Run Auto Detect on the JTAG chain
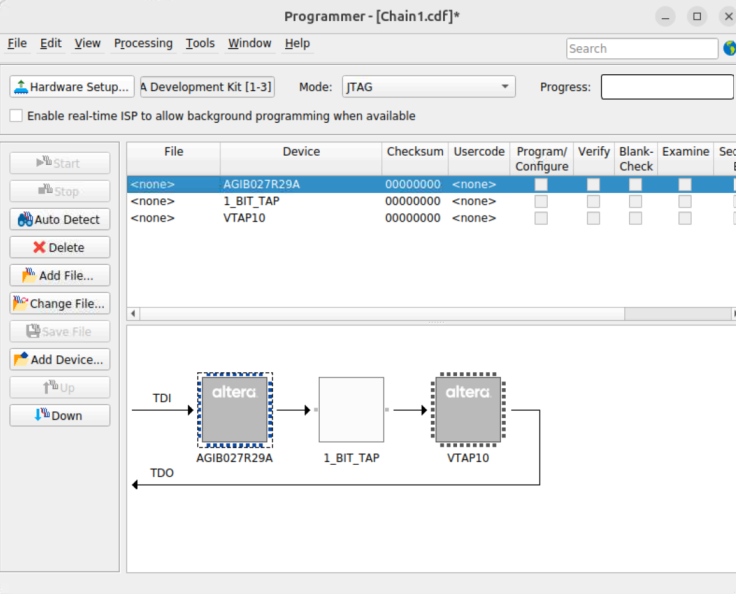This screenshot has width=736, height=594. click(60, 219)
